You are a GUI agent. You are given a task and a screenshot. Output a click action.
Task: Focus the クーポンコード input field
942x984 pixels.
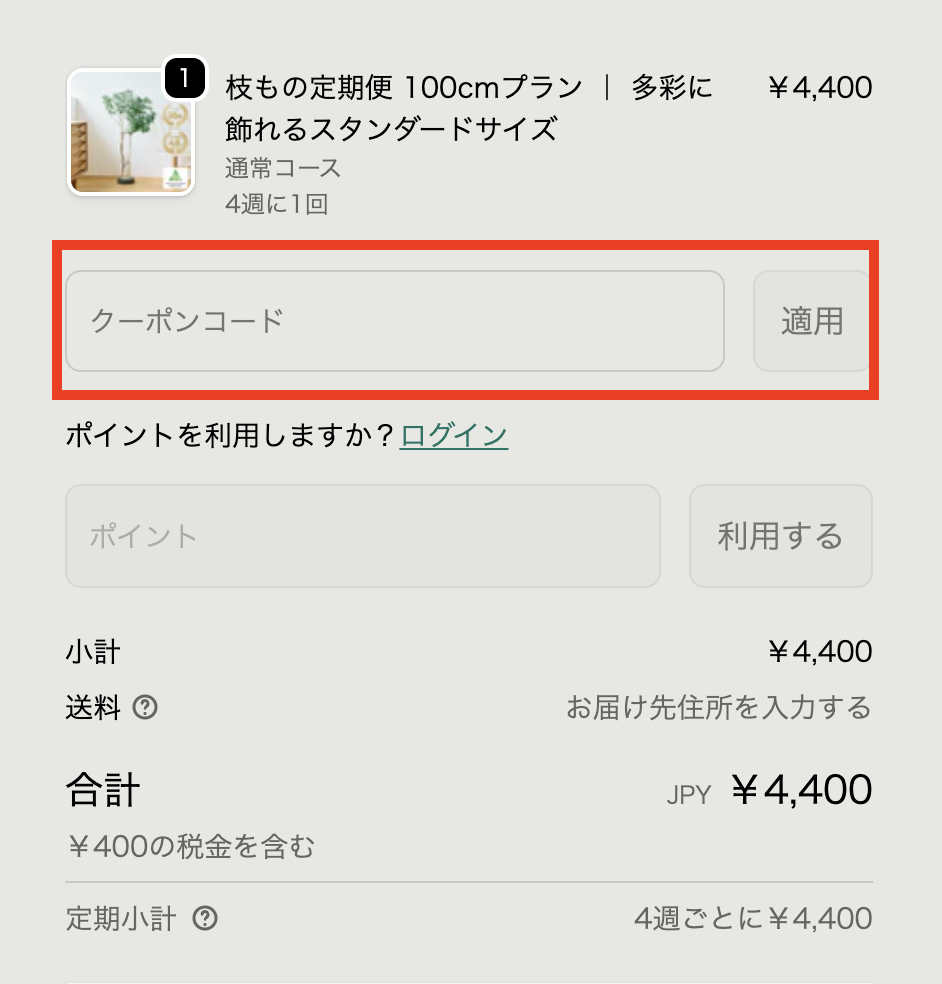tap(394, 321)
